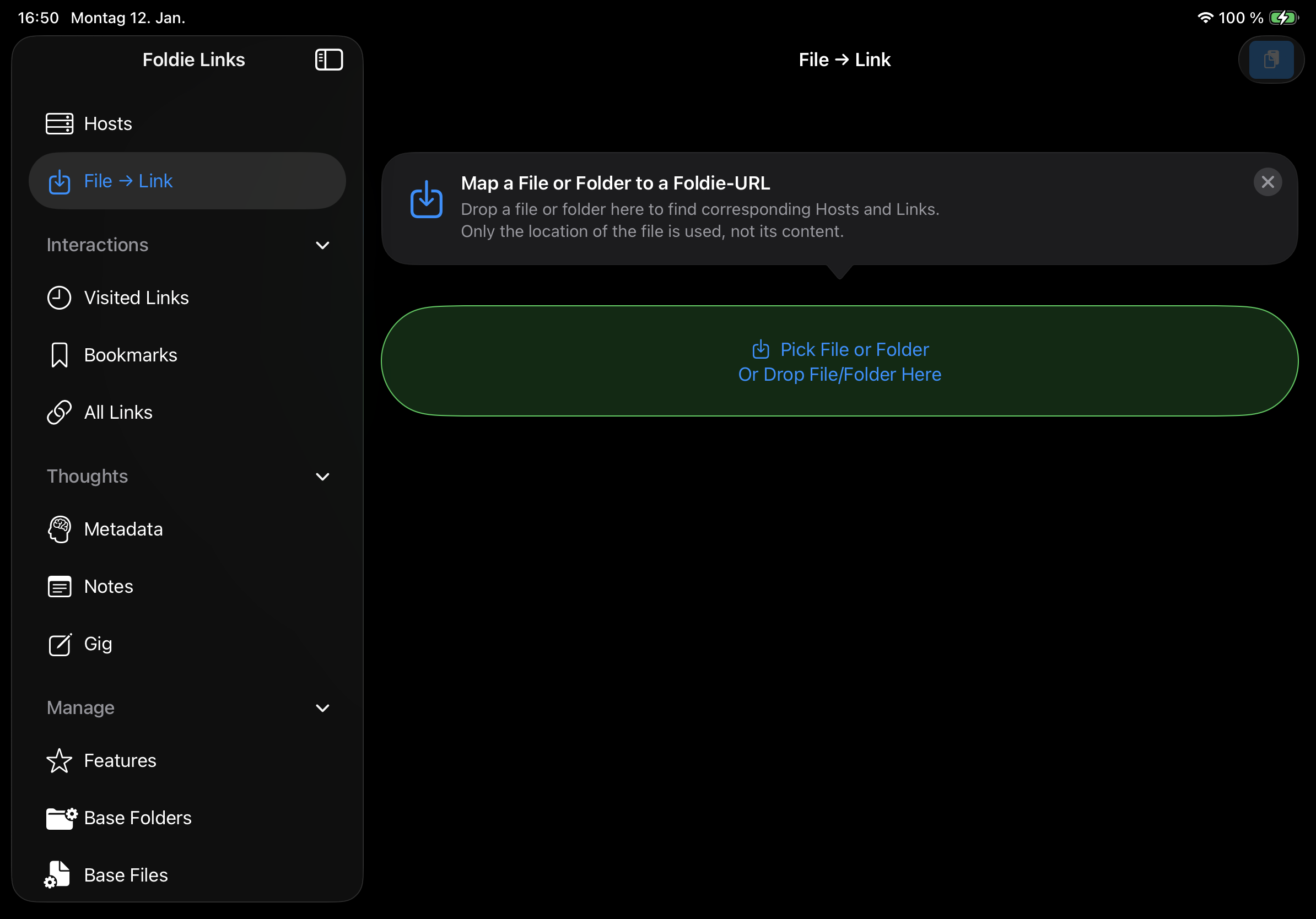Image resolution: width=1316 pixels, height=919 pixels.
Task: Click the large download icon in tip banner
Action: coord(427,199)
